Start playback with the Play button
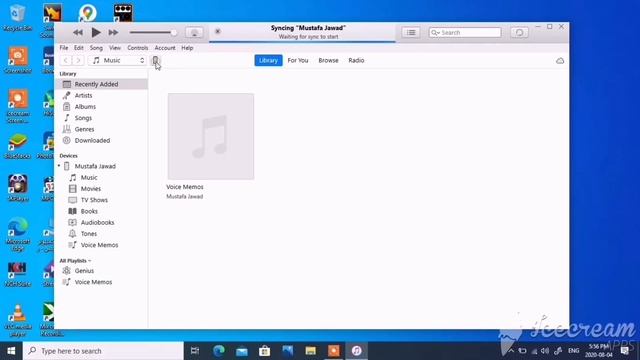 [96, 32]
